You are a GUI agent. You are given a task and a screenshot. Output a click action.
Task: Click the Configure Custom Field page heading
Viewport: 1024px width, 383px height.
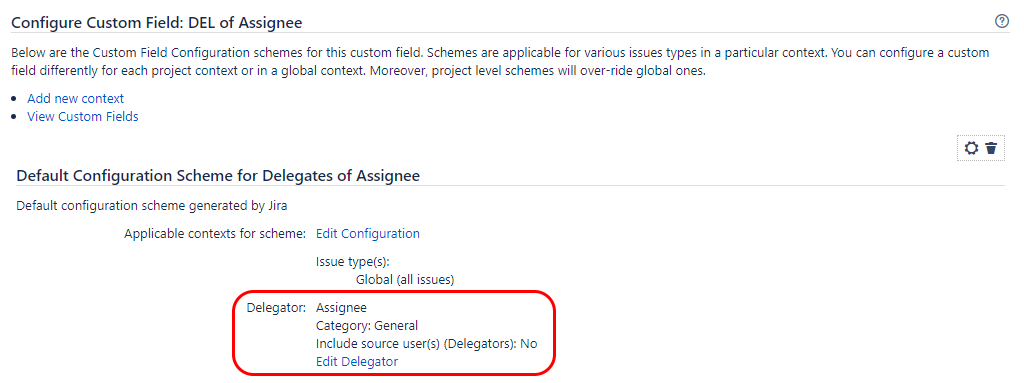pyautogui.click(x=157, y=23)
